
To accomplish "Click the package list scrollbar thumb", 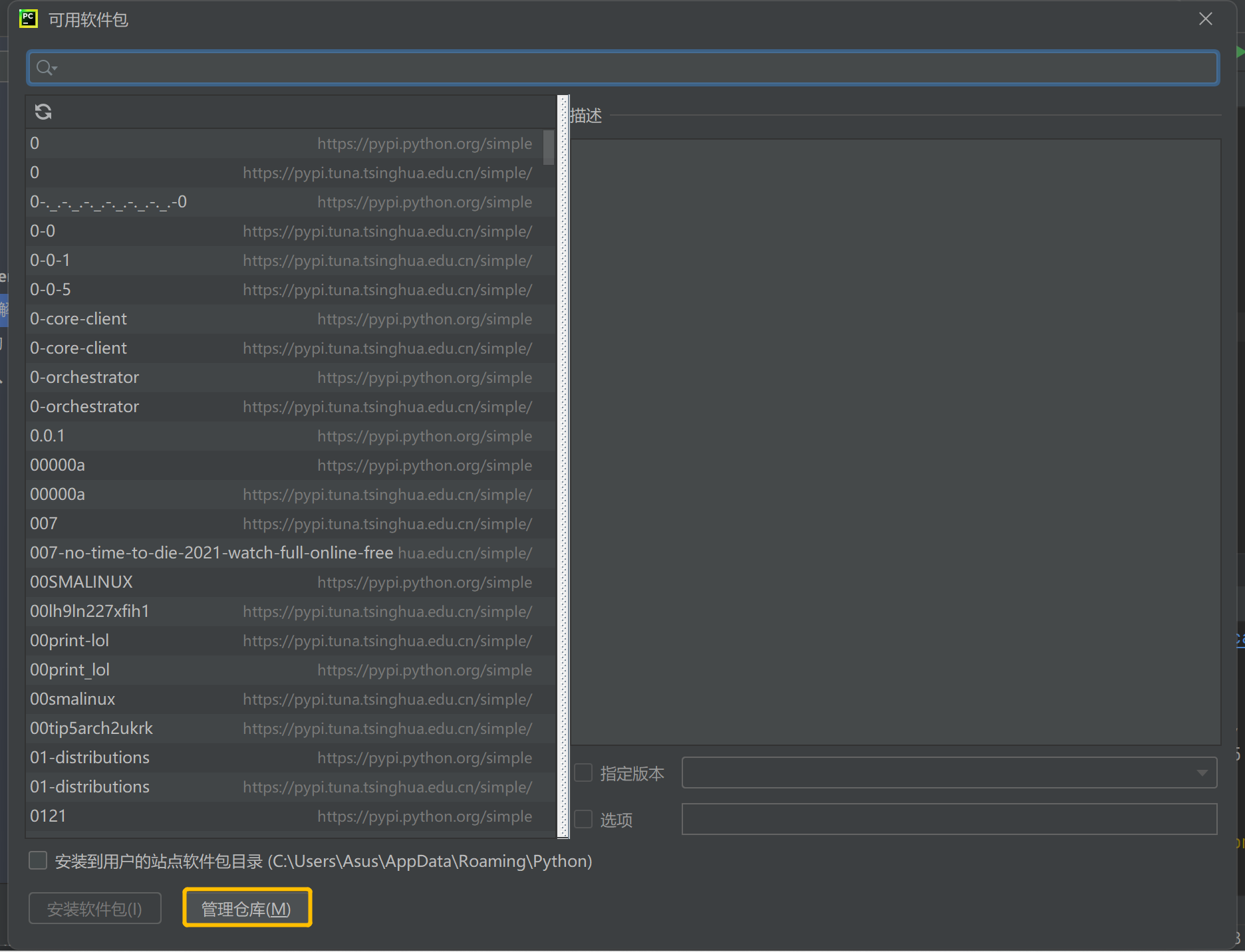I will pyautogui.click(x=549, y=147).
